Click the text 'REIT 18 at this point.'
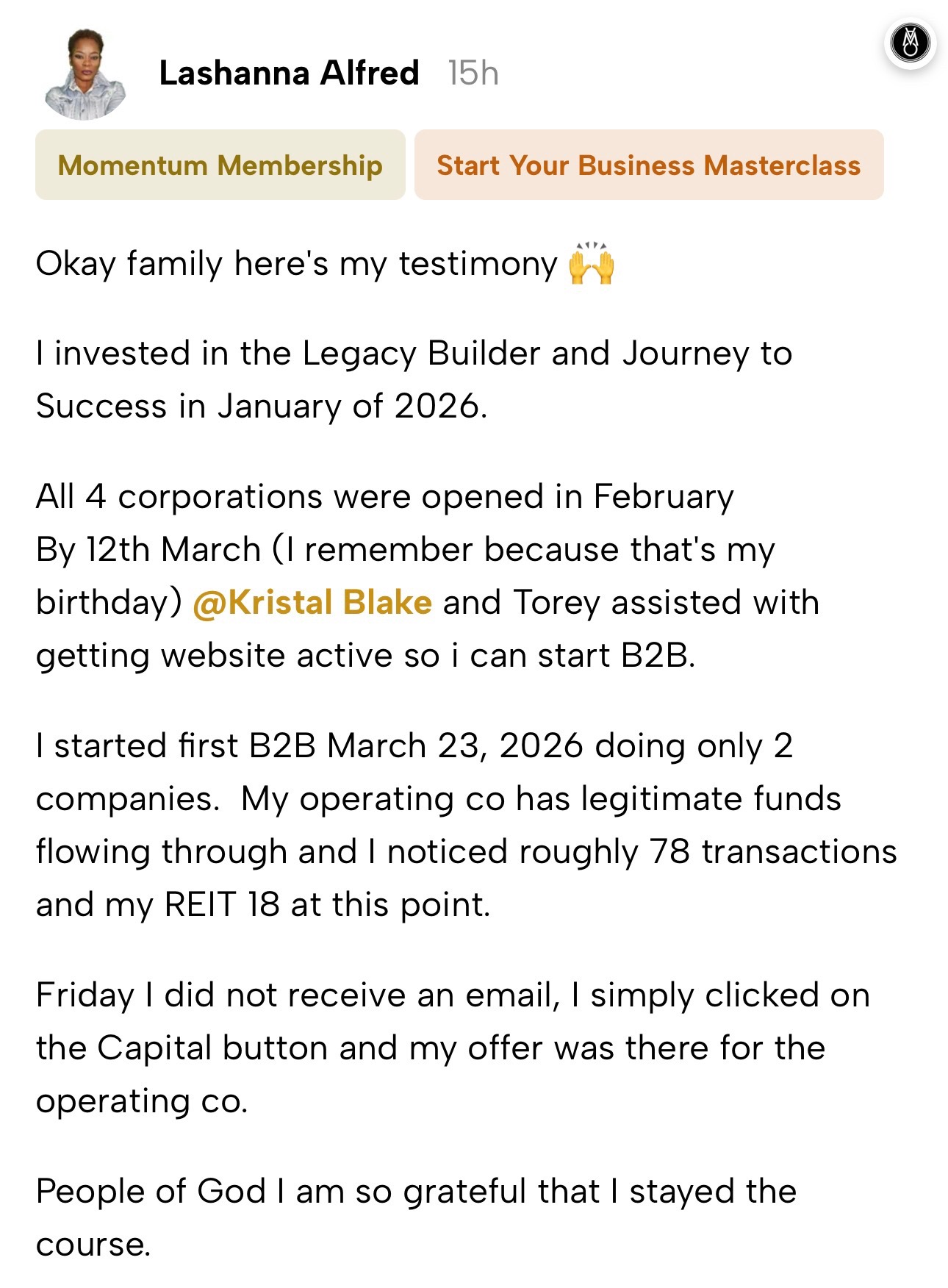This screenshot has width=948, height=1288. (327, 904)
